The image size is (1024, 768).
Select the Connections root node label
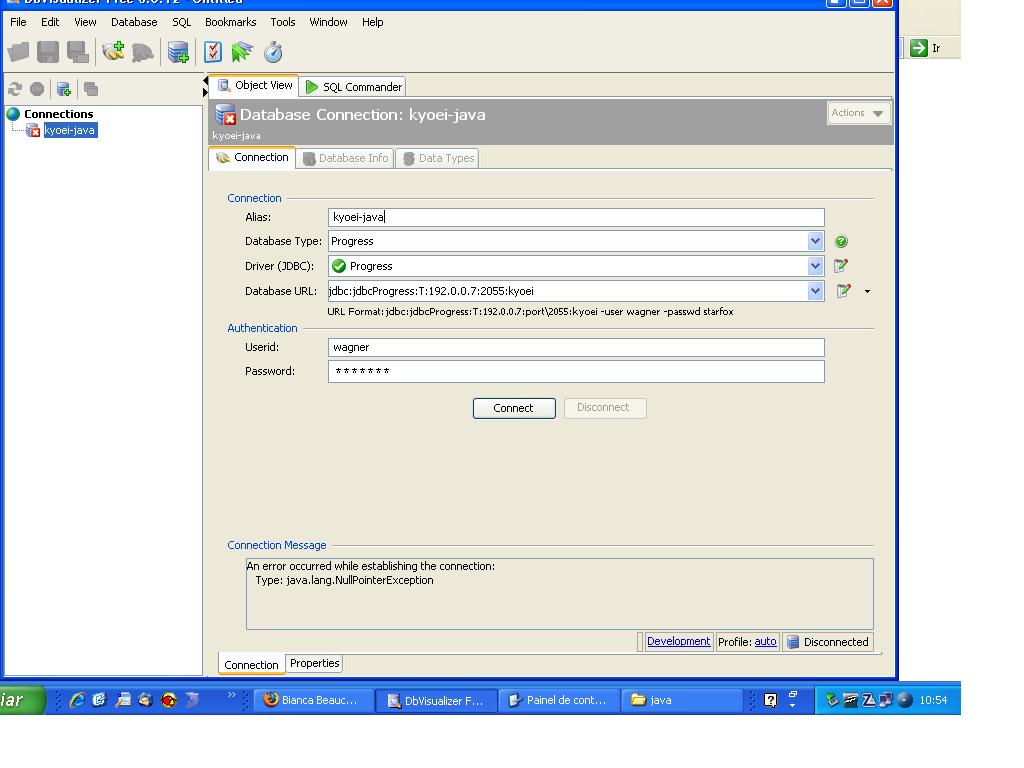click(59, 114)
